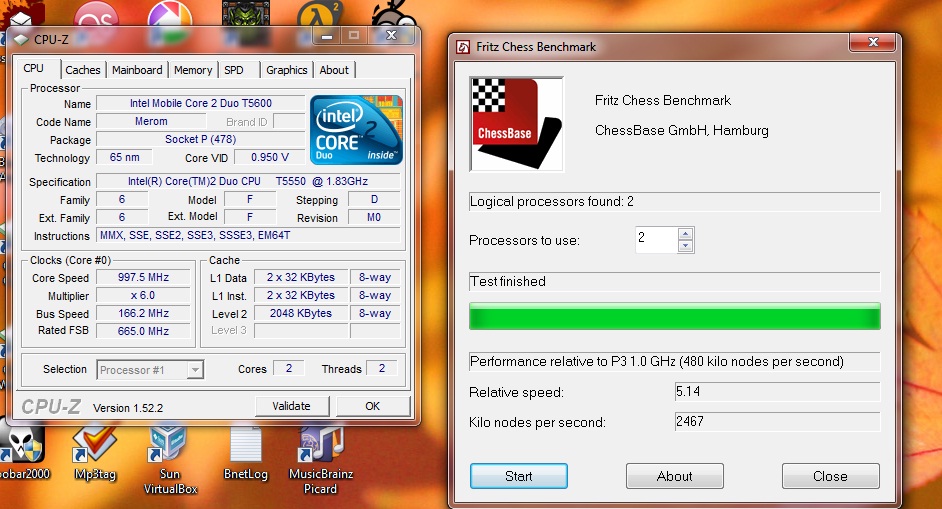Click the 665.0 MHz rated FSB value
Image resolution: width=942 pixels, height=509 pixels.
click(143, 331)
